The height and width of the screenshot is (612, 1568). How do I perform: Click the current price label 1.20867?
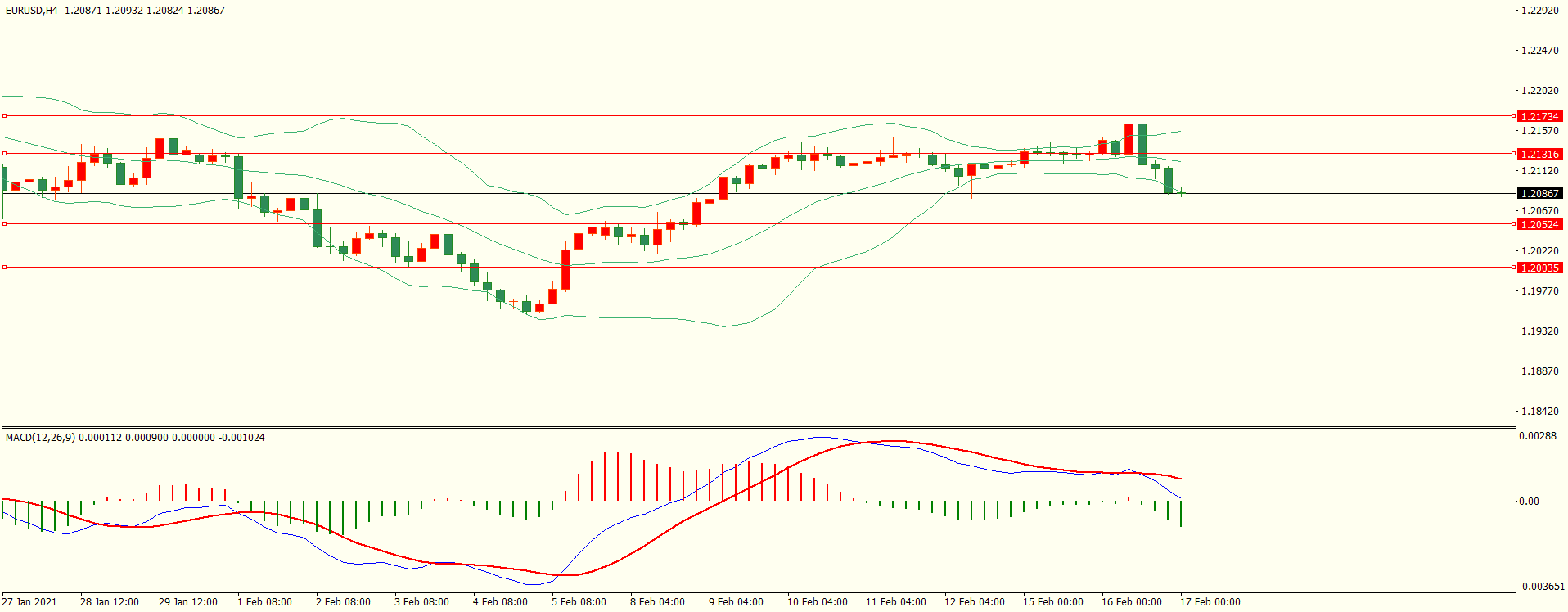(x=1539, y=194)
